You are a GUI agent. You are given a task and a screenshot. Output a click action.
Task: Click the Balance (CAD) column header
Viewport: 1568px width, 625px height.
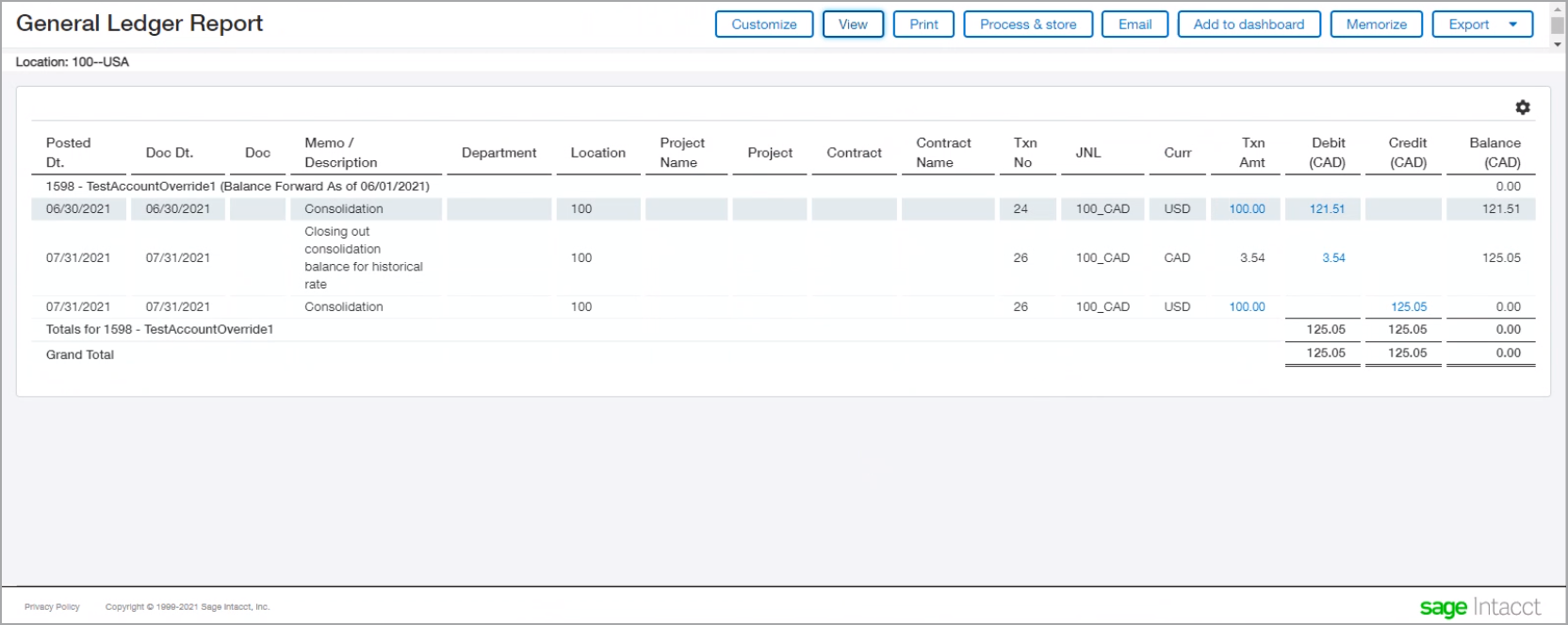coord(1494,153)
